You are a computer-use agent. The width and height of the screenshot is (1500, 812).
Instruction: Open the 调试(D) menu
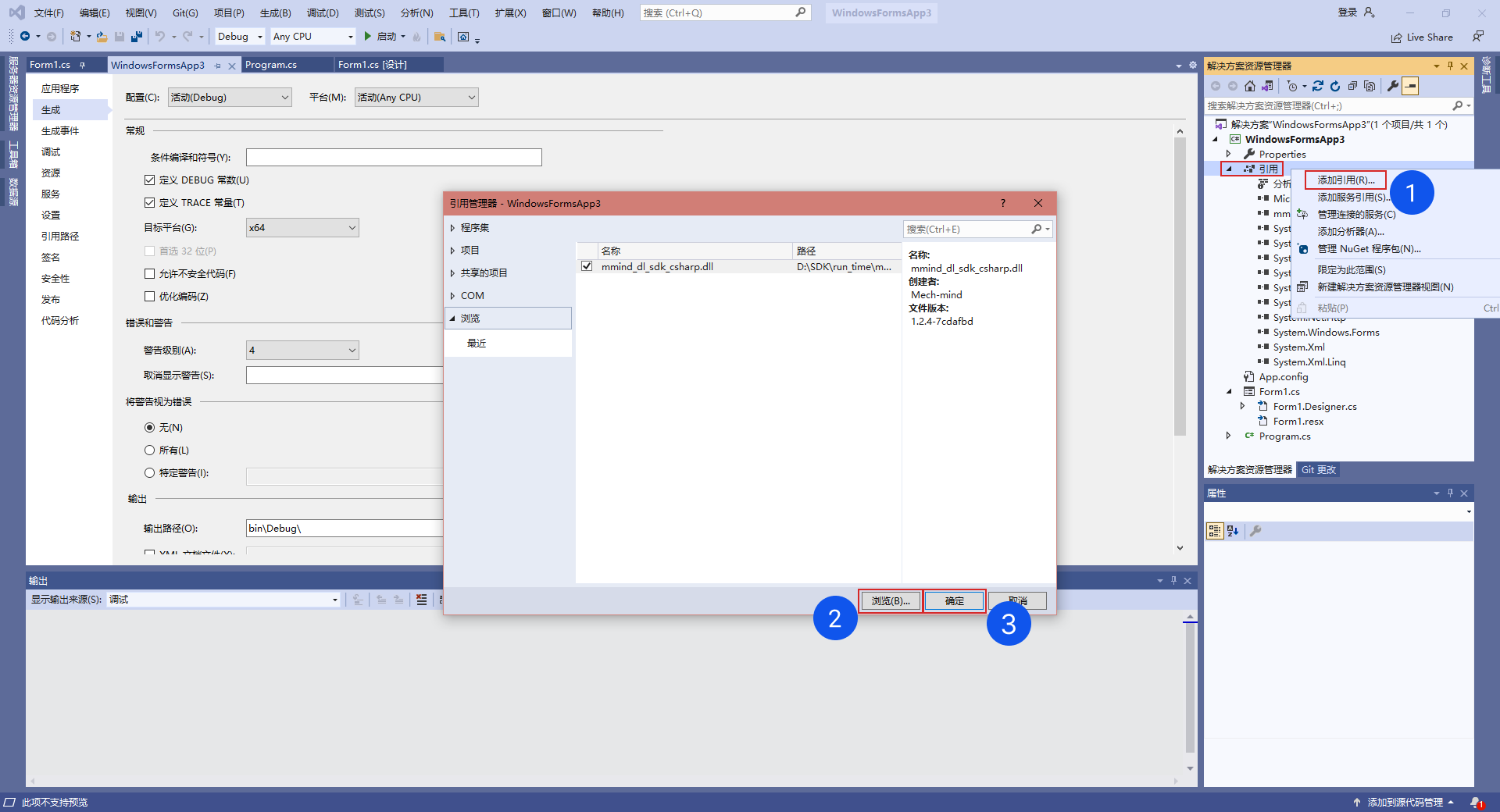click(x=323, y=12)
